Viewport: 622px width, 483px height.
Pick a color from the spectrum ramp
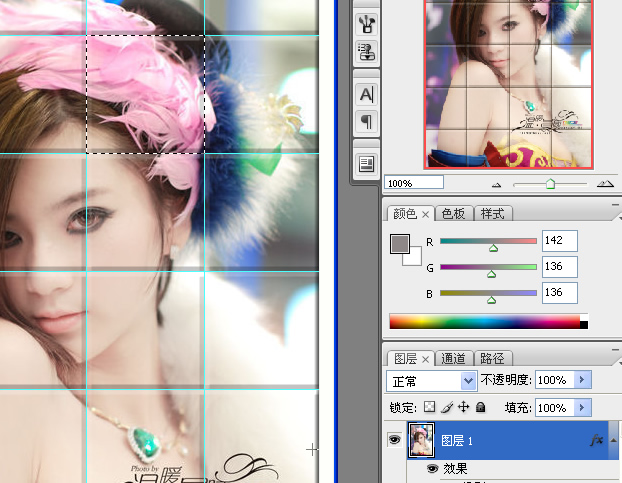coord(484,321)
